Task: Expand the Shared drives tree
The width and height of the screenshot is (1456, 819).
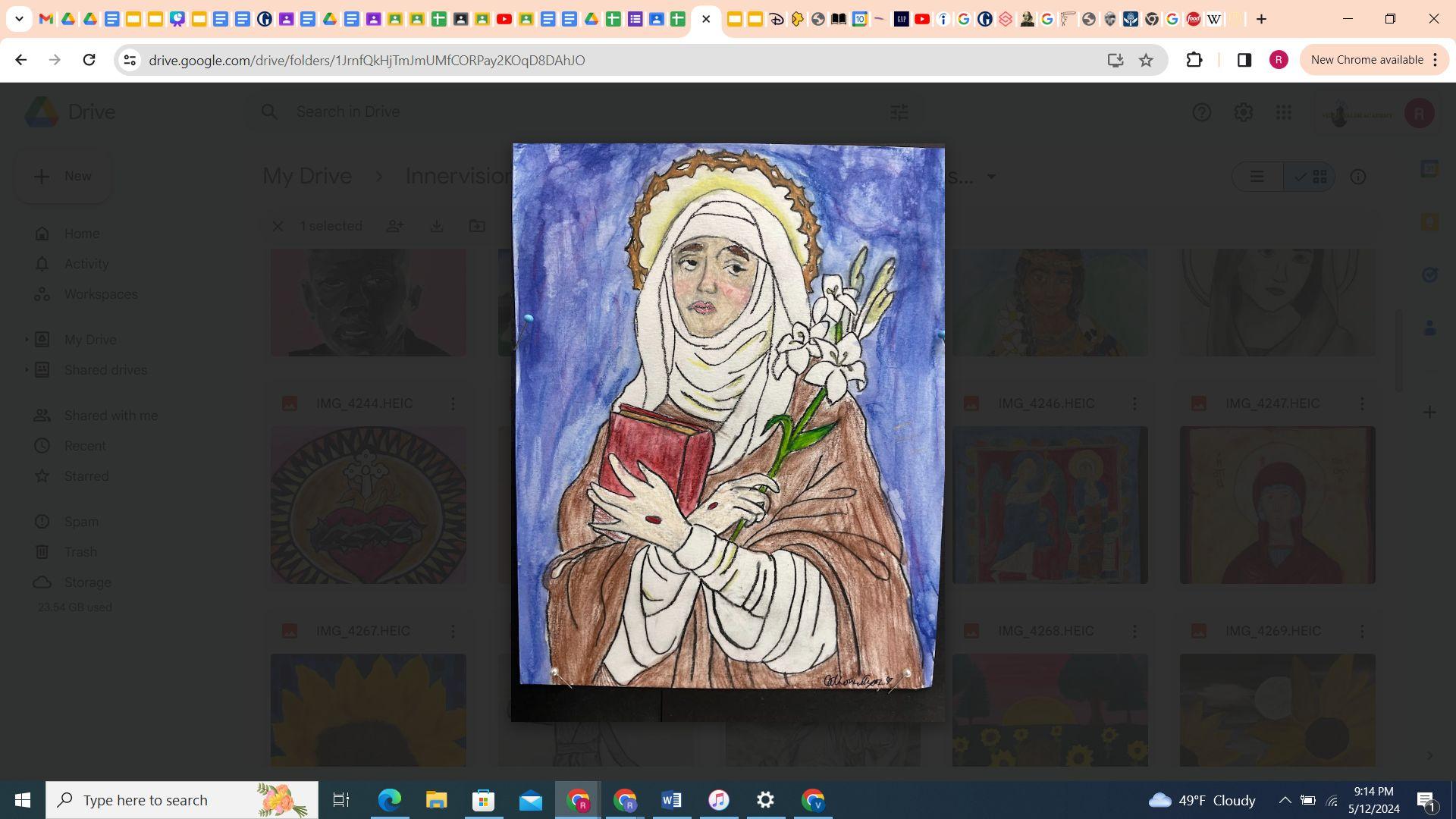Action: (x=27, y=370)
